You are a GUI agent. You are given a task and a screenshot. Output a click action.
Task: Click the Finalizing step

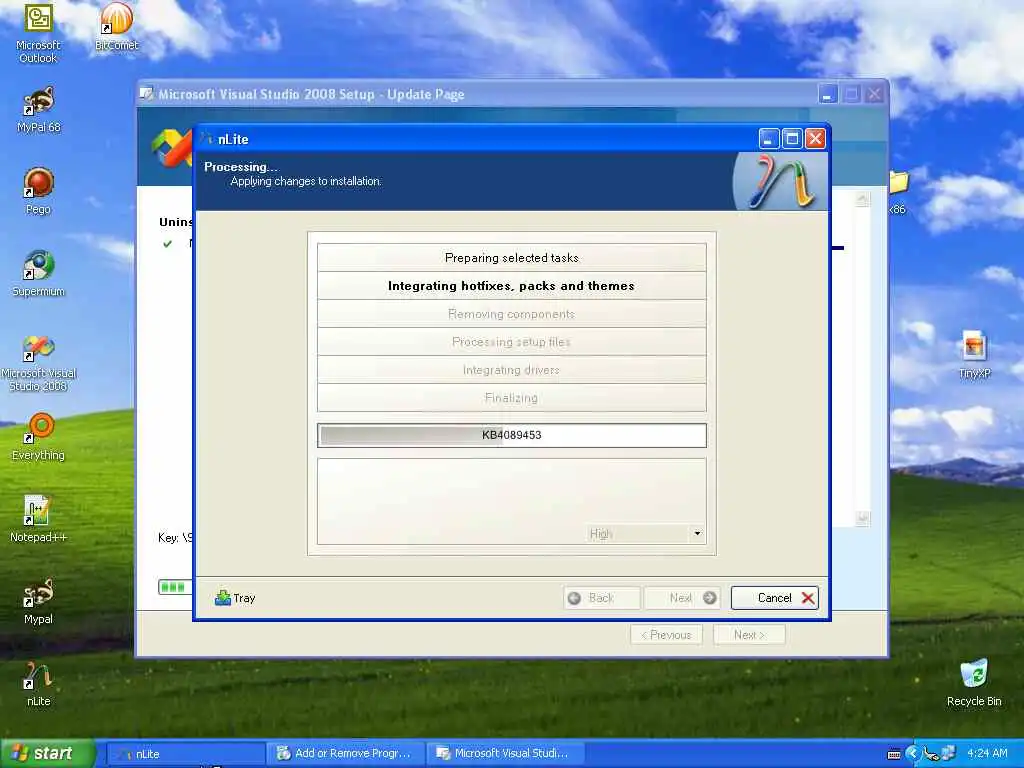[x=512, y=398]
